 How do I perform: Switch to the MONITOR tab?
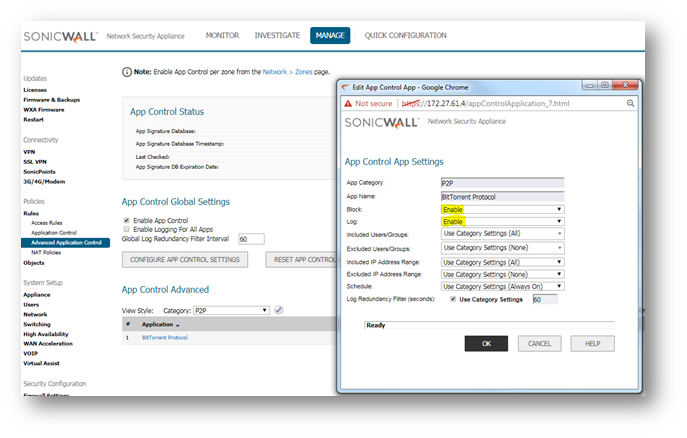[222, 35]
